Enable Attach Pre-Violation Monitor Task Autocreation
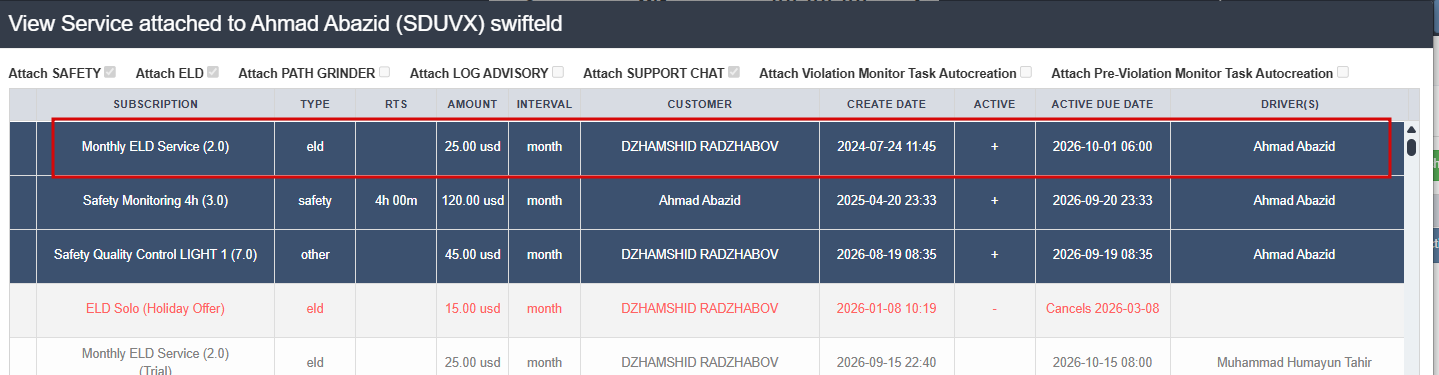Screen dimensions: 1439x375 1343,72
